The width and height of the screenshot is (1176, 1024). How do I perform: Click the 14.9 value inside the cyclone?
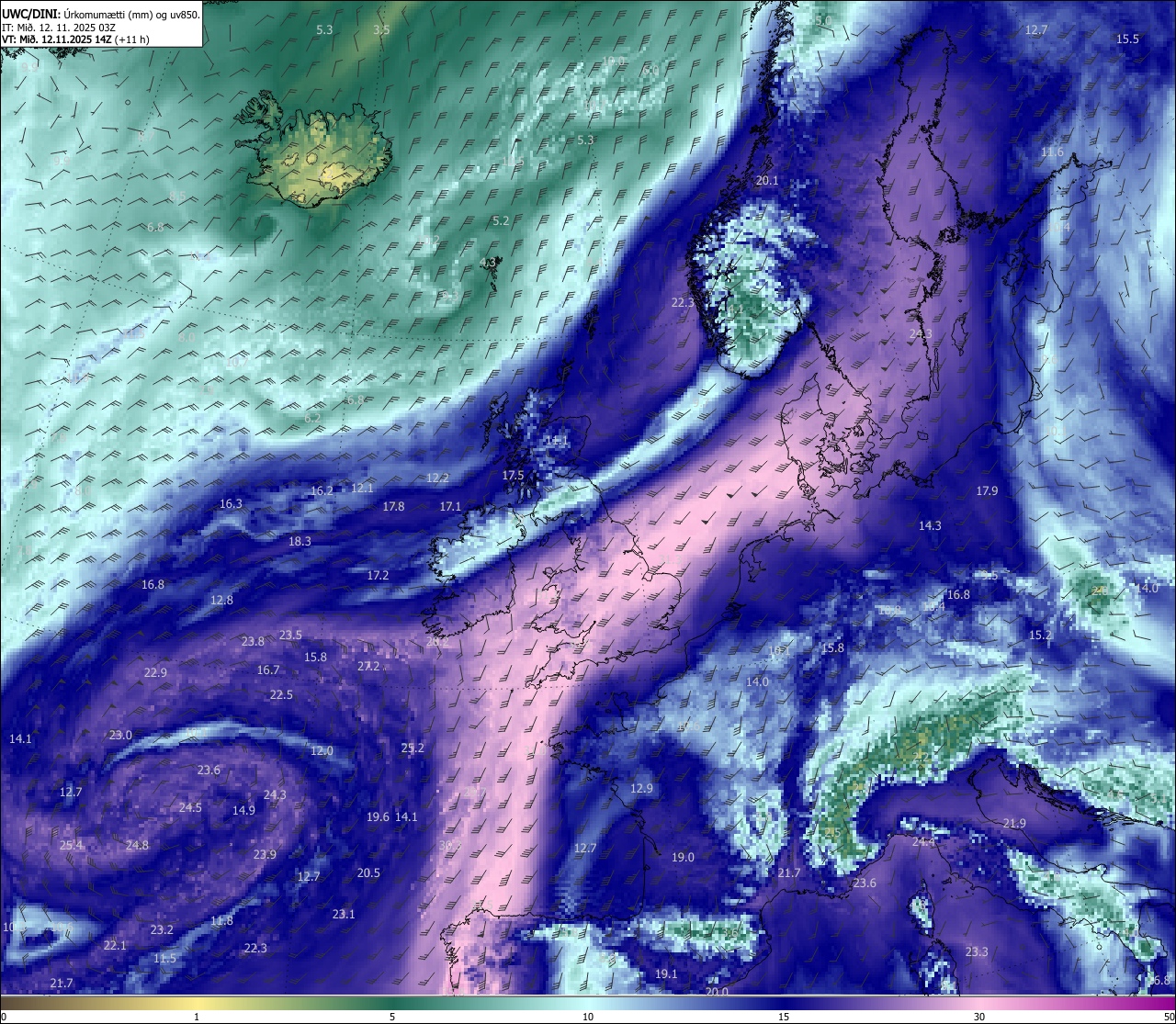243,810
